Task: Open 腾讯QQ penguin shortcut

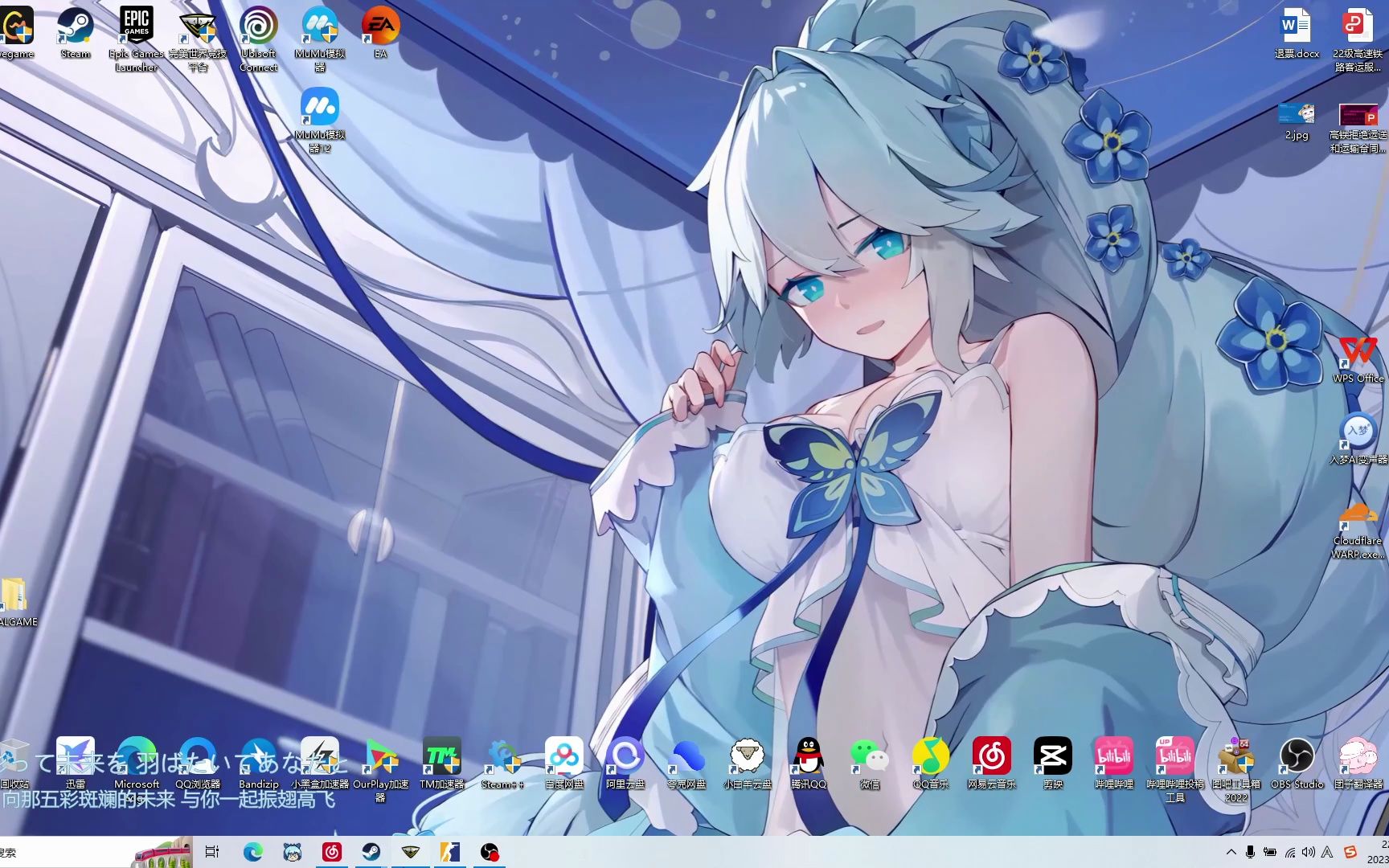Action: click(809, 762)
